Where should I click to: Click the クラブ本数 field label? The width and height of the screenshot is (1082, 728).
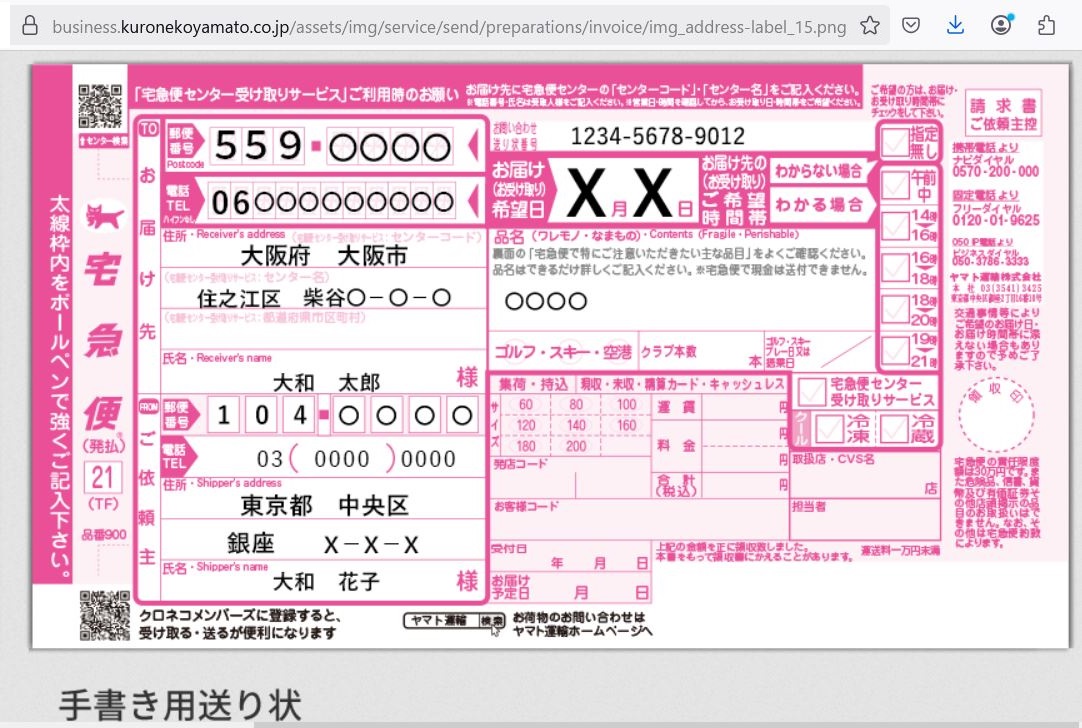pos(669,352)
